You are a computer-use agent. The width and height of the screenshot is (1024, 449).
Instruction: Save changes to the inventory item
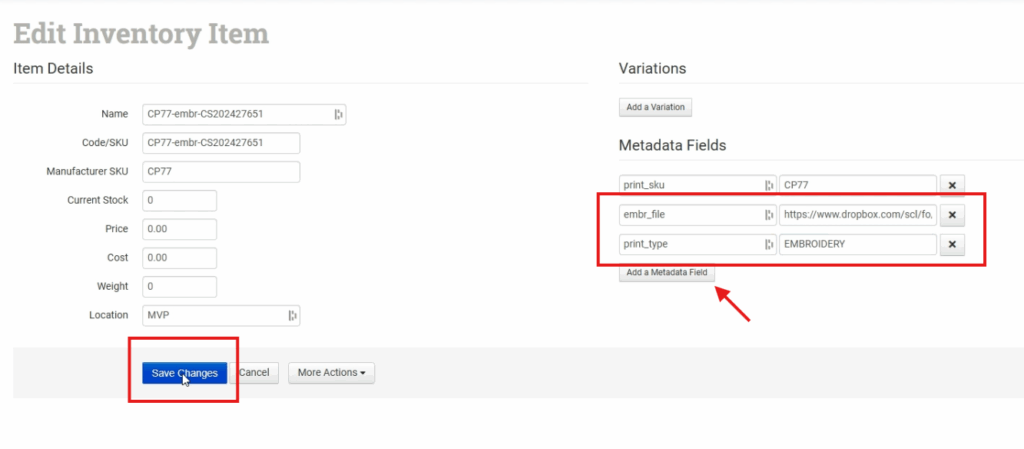[x=184, y=373]
